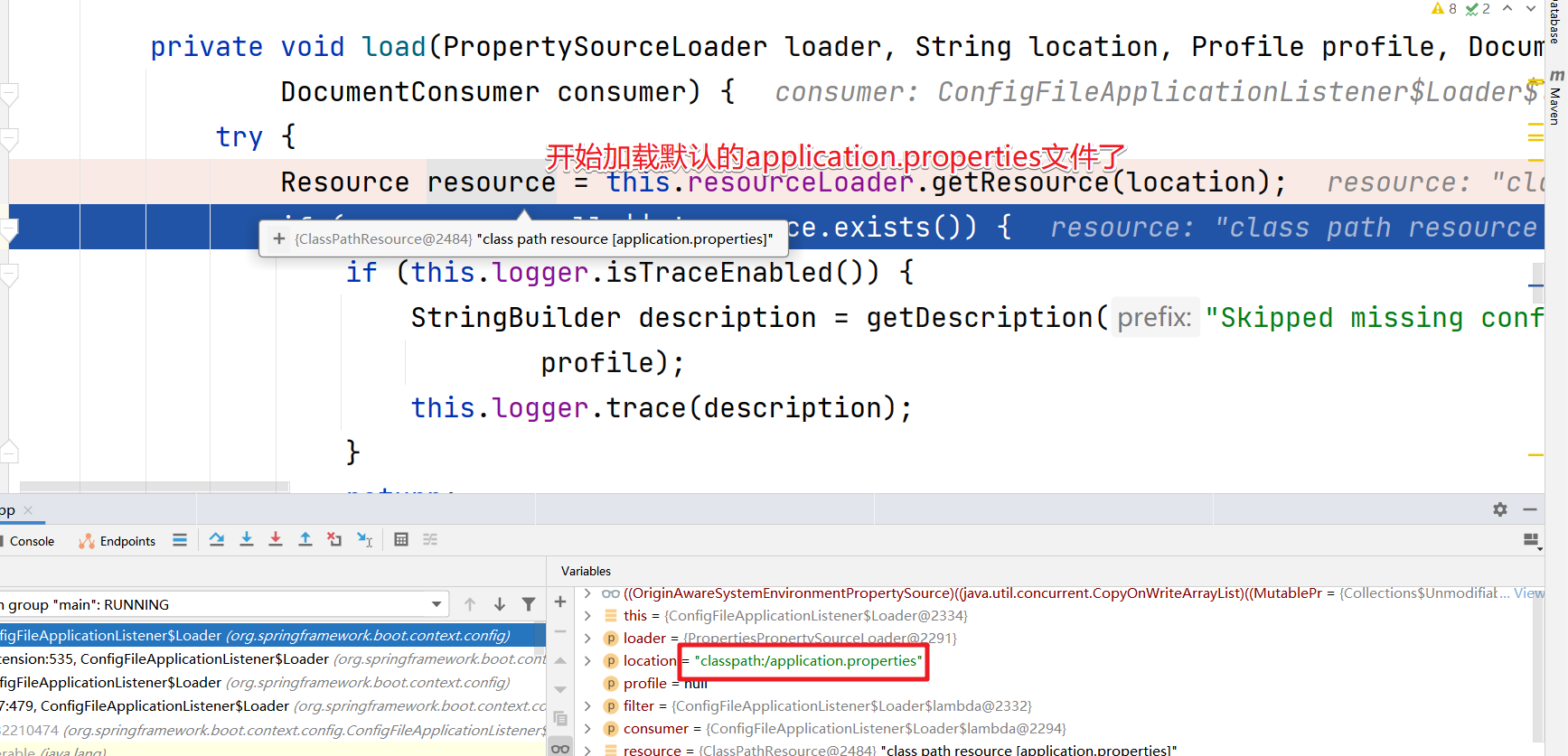This screenshot has width=1568, height=756.
Task: Expand the 'loader' variable node
Action: 587,639
